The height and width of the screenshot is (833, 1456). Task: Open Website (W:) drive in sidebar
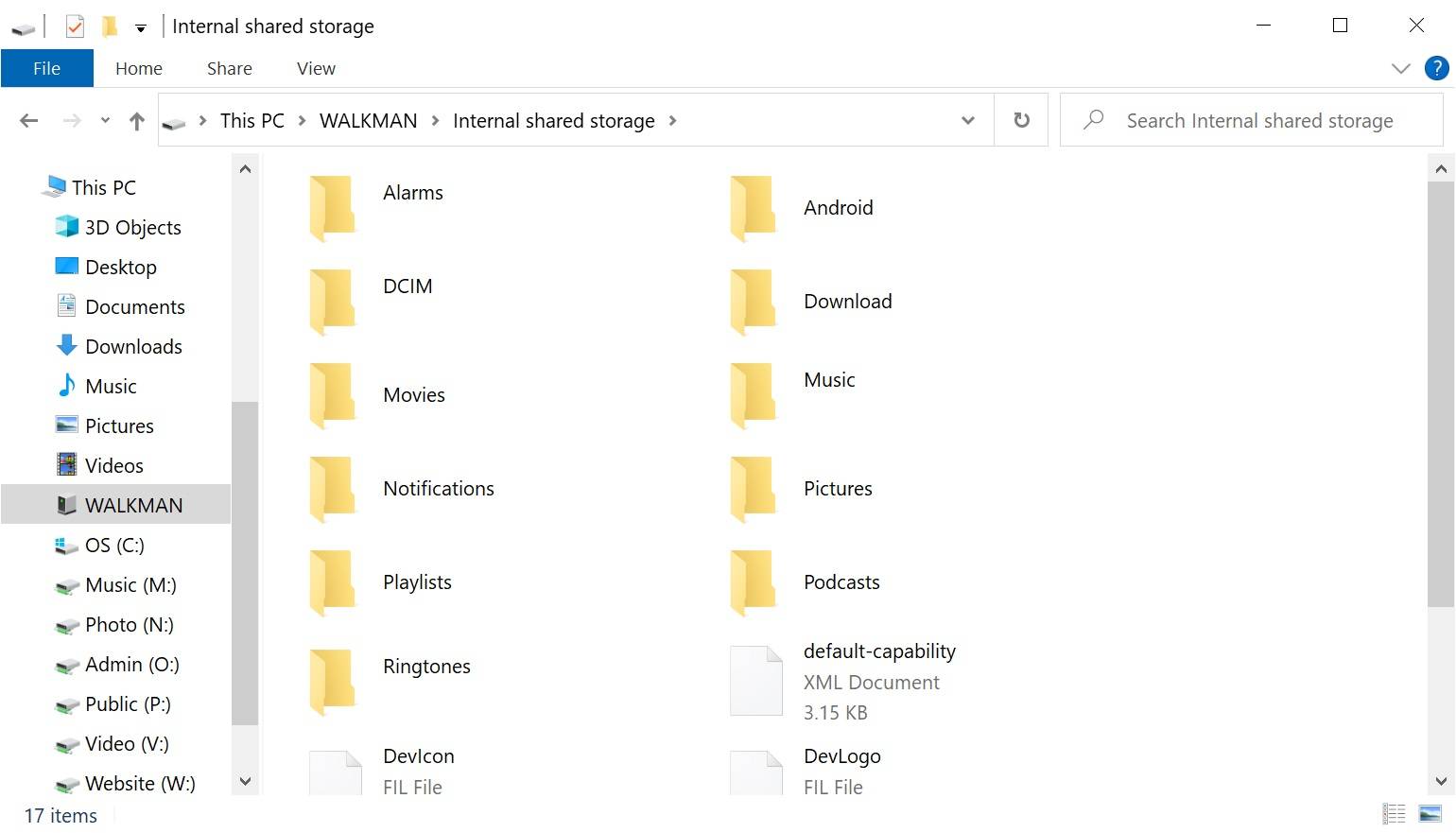point(140,783)
